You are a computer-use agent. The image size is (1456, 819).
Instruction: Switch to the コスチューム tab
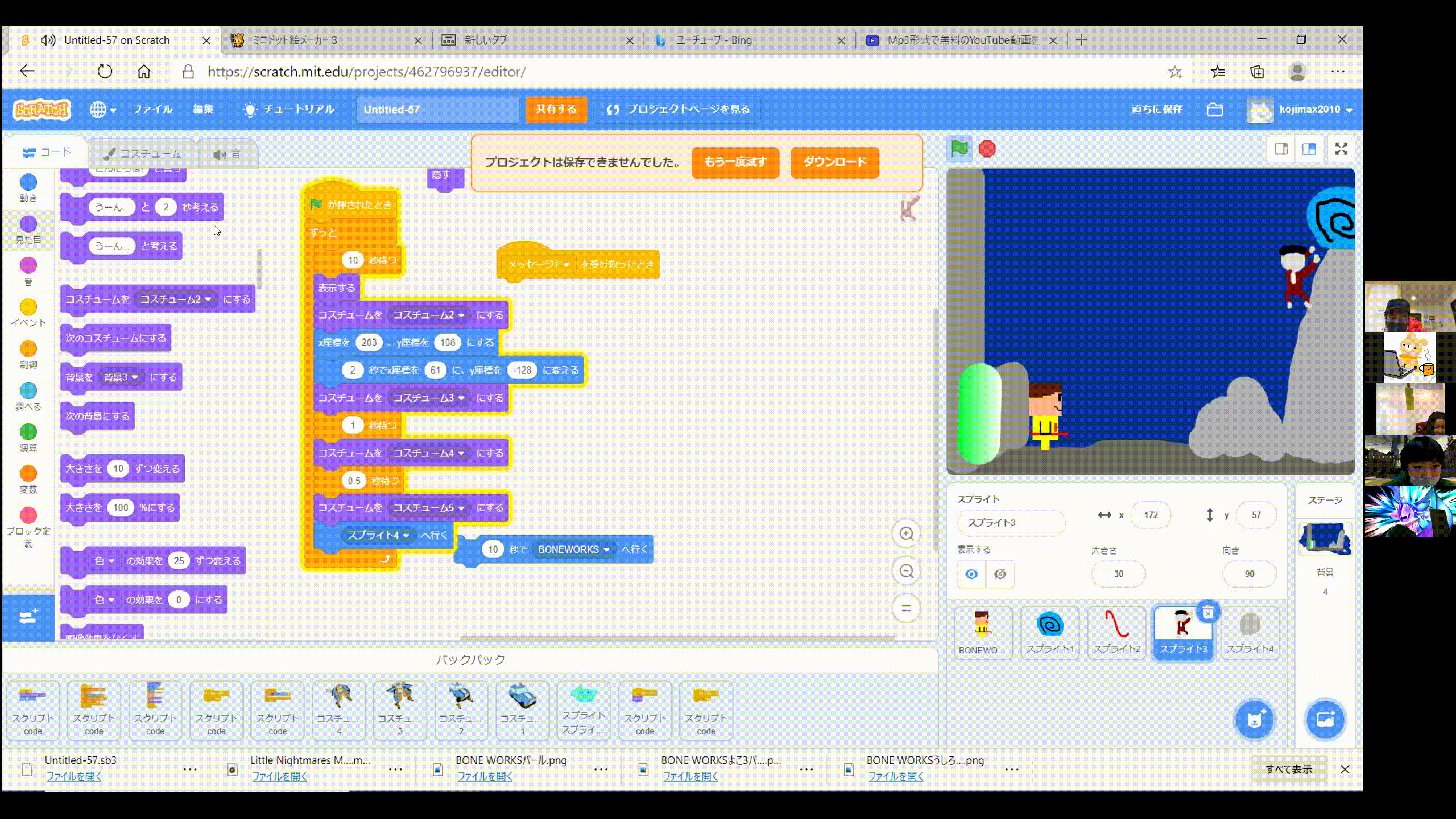142,154
